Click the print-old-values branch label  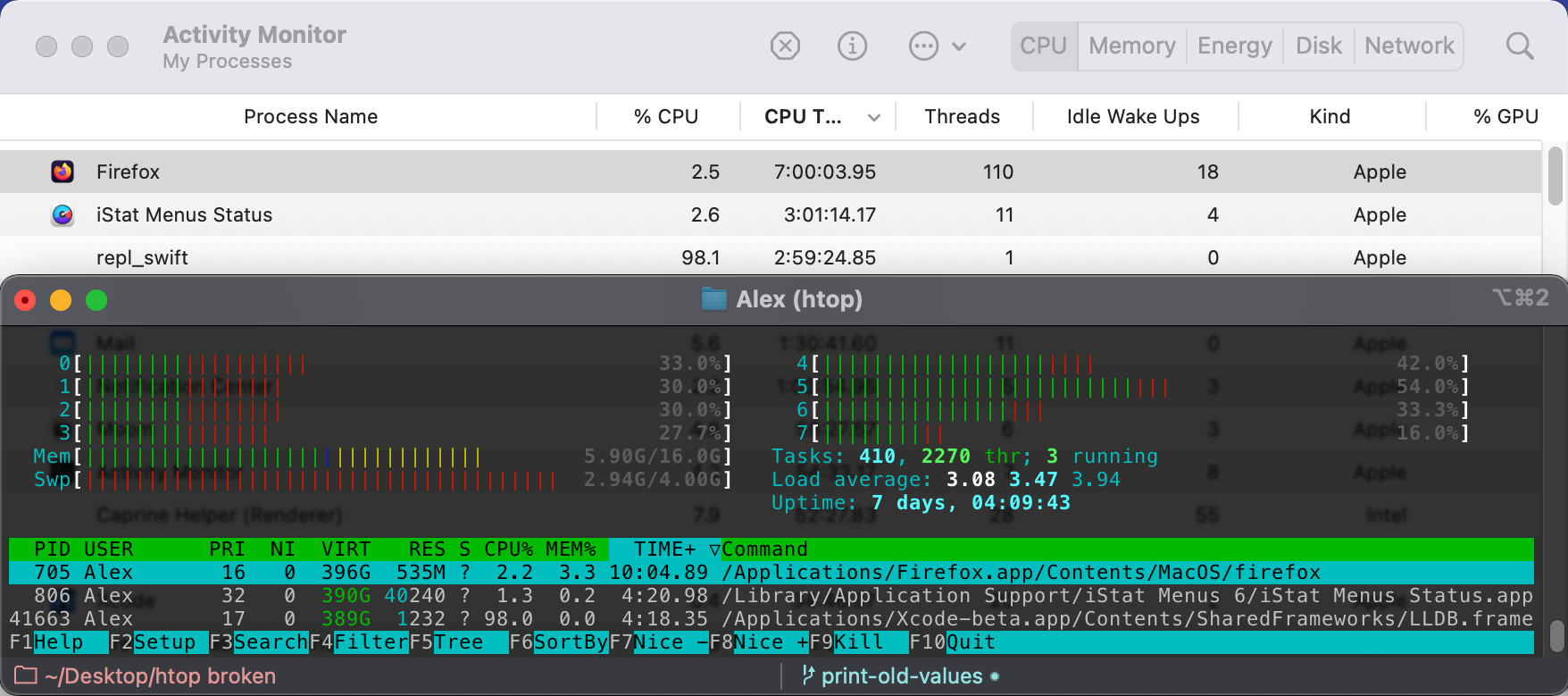click(x=902, y=675)
